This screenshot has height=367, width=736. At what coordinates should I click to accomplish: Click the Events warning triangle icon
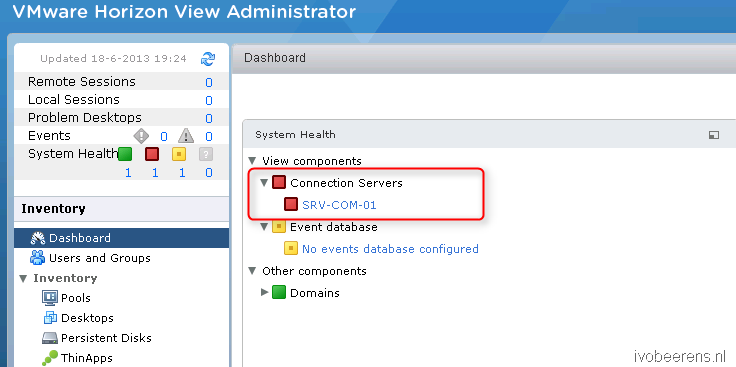pyautogui.click(x=186, y=136)
